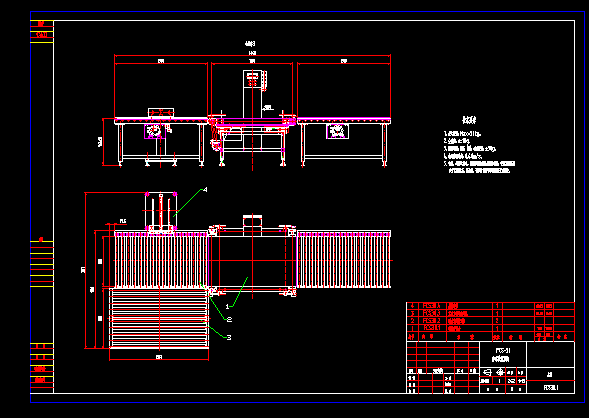Select item number 1 in the parts list

pyautogui.click(x=412, y=328)
